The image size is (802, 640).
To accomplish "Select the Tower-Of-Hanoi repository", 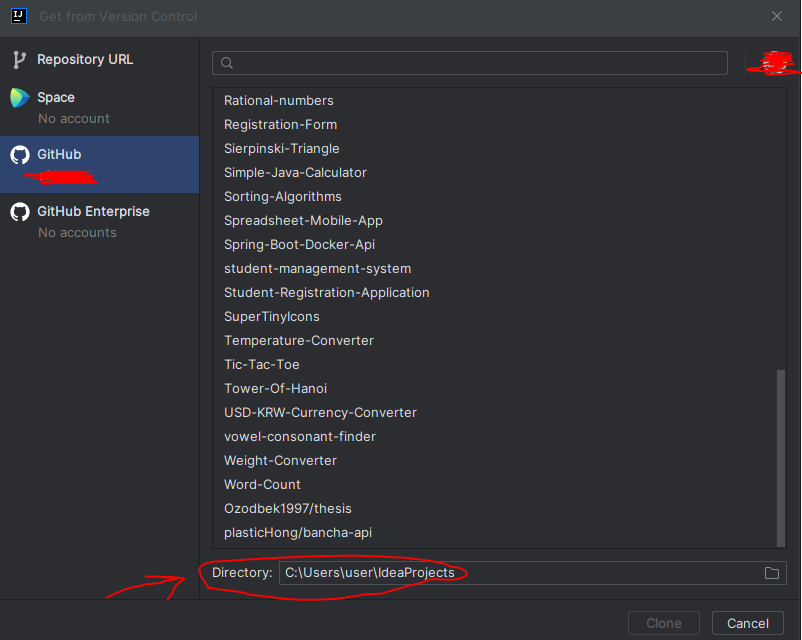I will pyautogui.click(x=499, y=389).
